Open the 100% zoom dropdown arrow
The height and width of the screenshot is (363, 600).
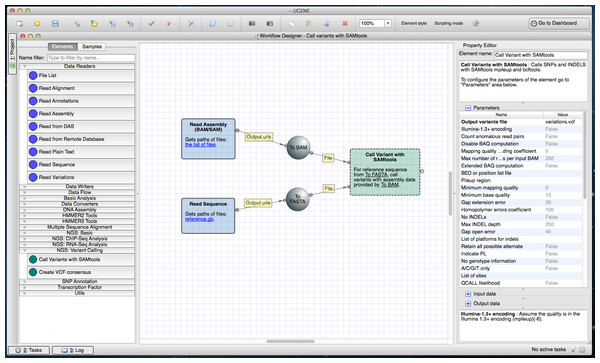388,23
